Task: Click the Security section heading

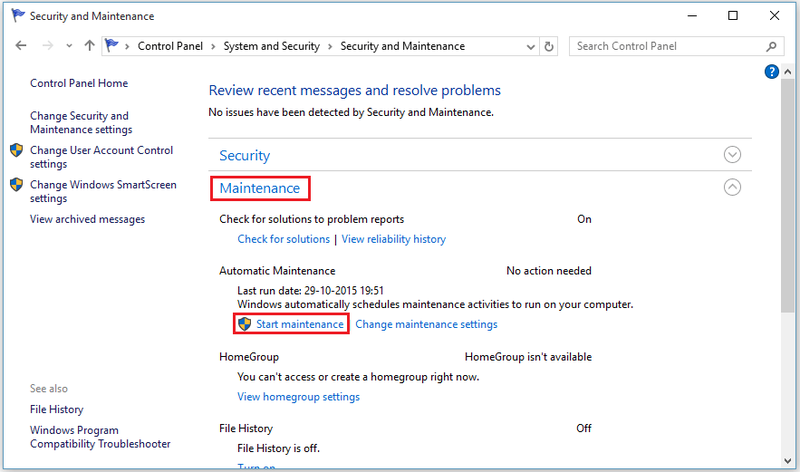Action: (244, 156)
